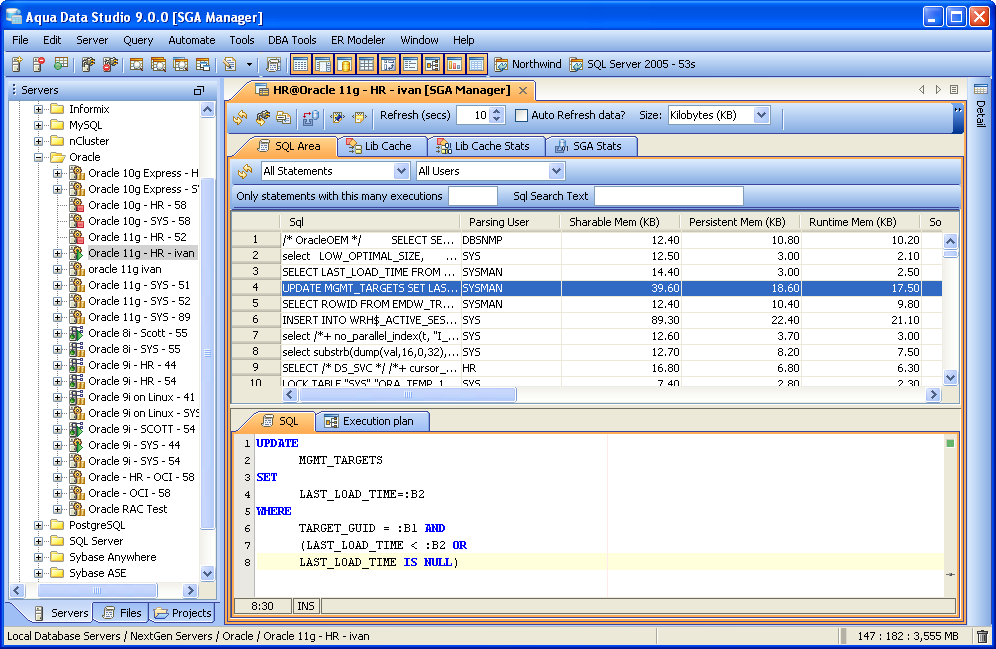Image resolution: width=996 pixels, height=649 pixels.
Task: Click the Sql Search Text input field
Action: click(668, 196)
